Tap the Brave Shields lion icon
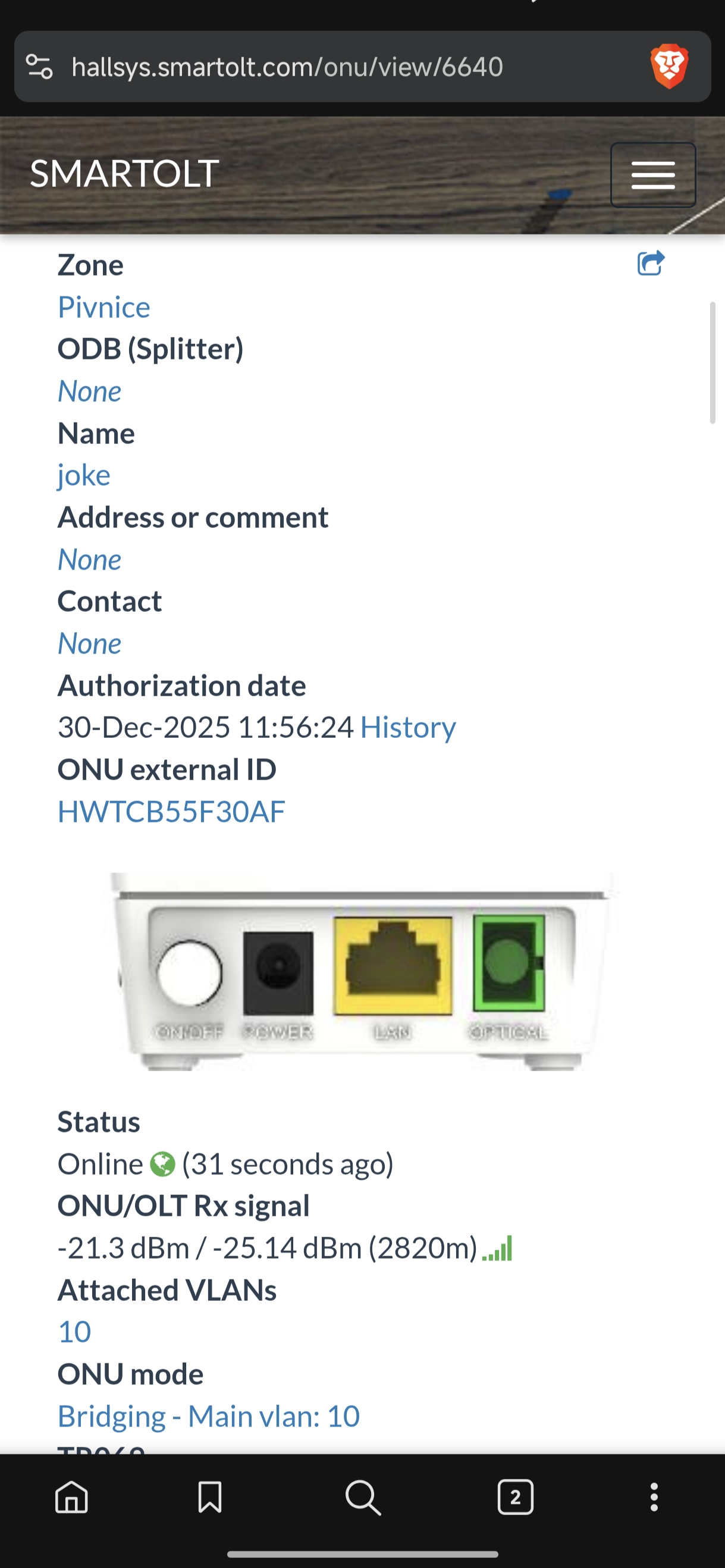Viewport: 725px width, 1568px height. [669, 66]
